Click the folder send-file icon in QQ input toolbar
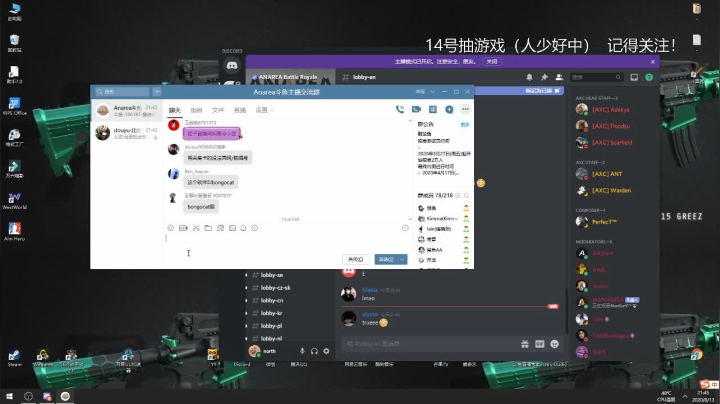This screenshot has height=404, width=720. point(208,228)
